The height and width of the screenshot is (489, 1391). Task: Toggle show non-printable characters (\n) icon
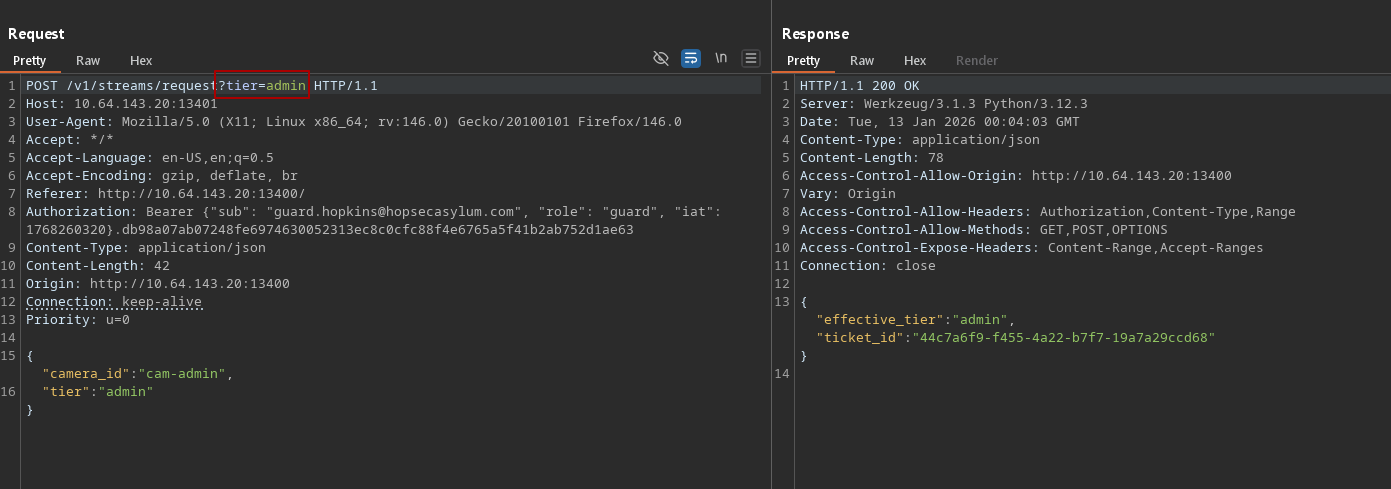(721, 59)
